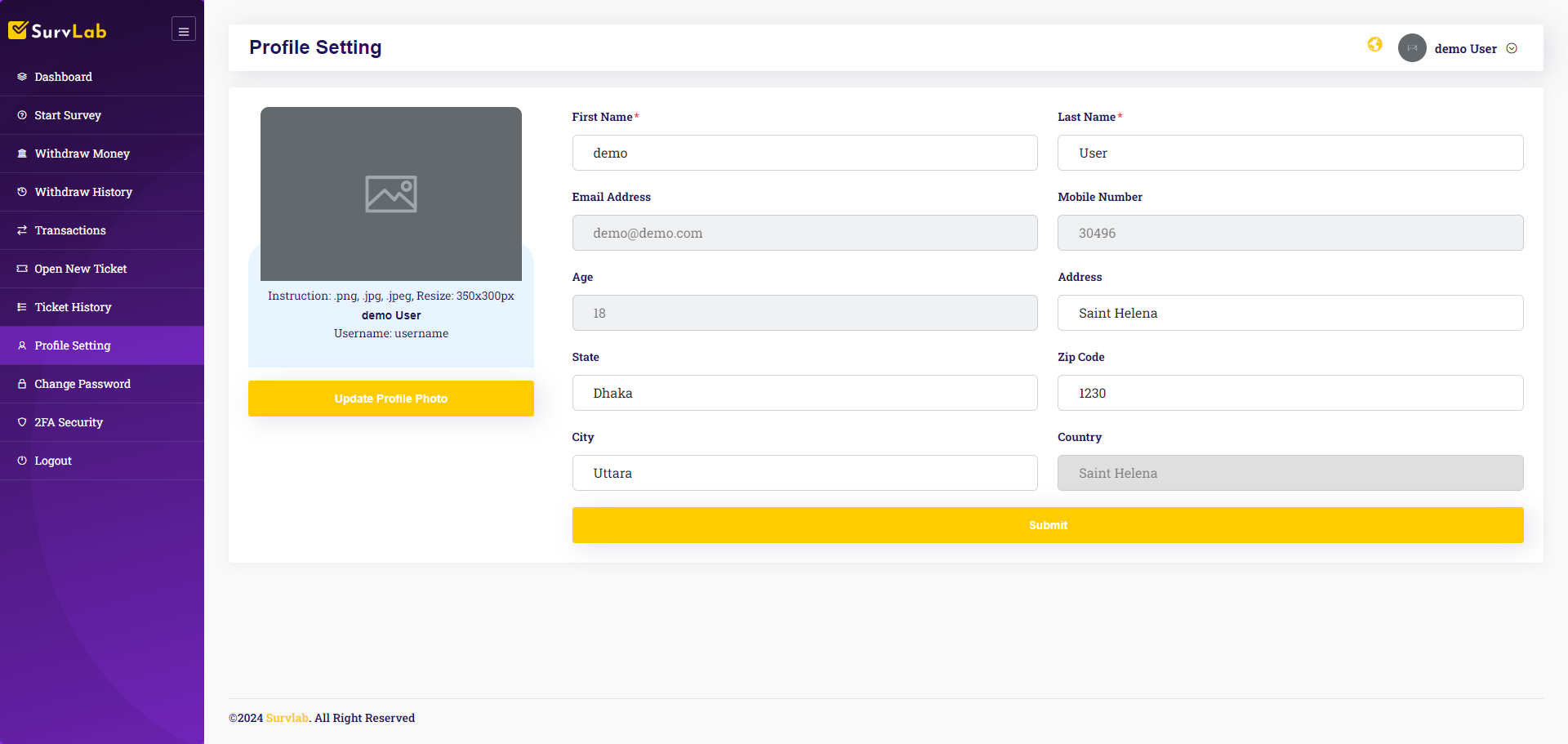Click the yellow globe language icon

pyautogui.click(x=1374, y=45)
